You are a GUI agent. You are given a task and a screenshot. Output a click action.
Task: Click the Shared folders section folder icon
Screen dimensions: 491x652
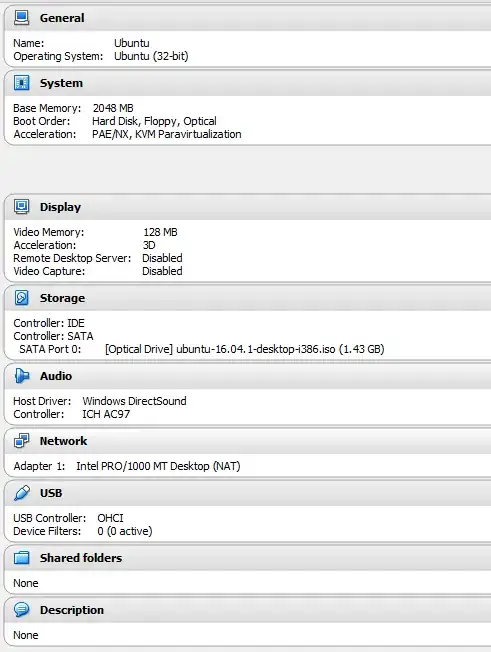point(22,558)
